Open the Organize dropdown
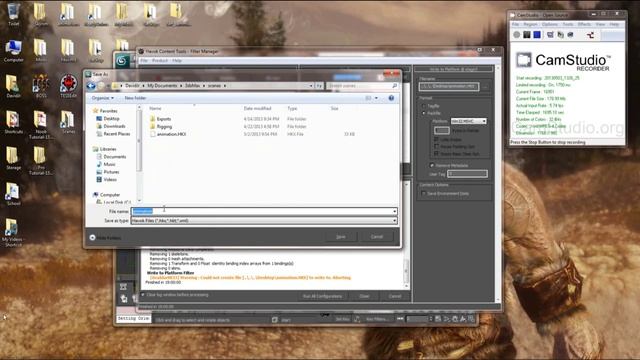 point(102,98)
